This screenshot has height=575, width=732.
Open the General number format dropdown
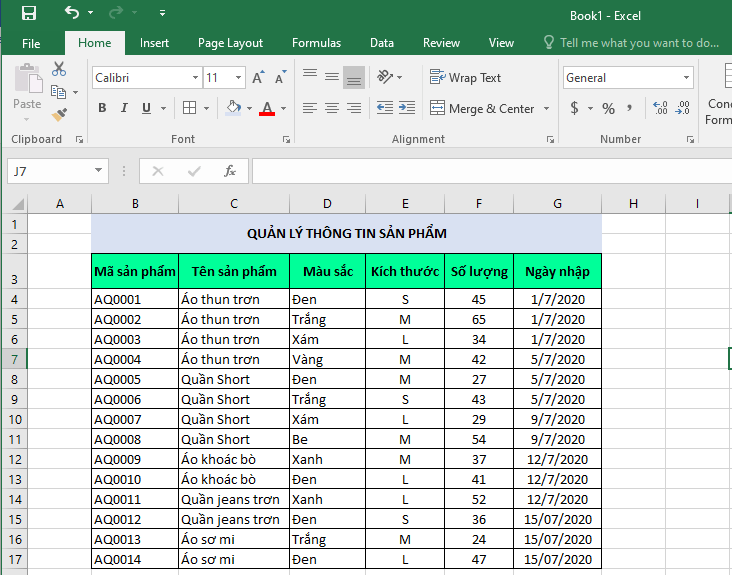point(686,77)
